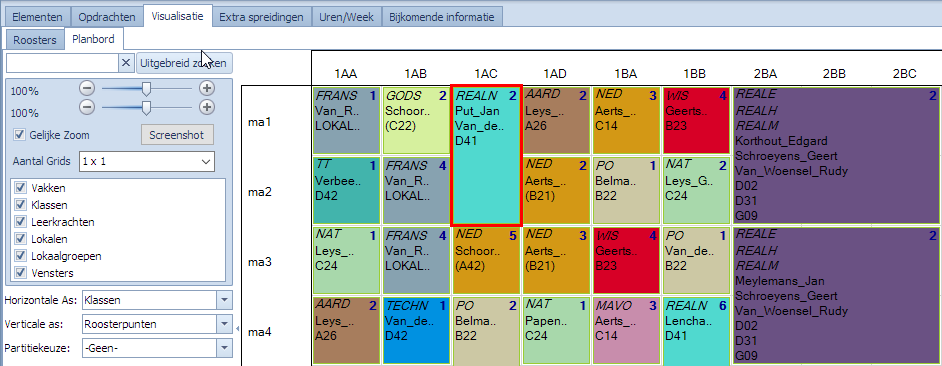The width and height of the screenshot is (942, 366).
Task: Click the ma3 row label
Action: [x=260, y=262]
